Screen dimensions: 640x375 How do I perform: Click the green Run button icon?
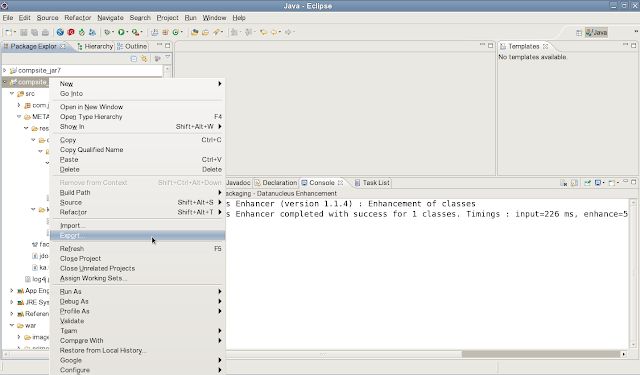(121, 32)
